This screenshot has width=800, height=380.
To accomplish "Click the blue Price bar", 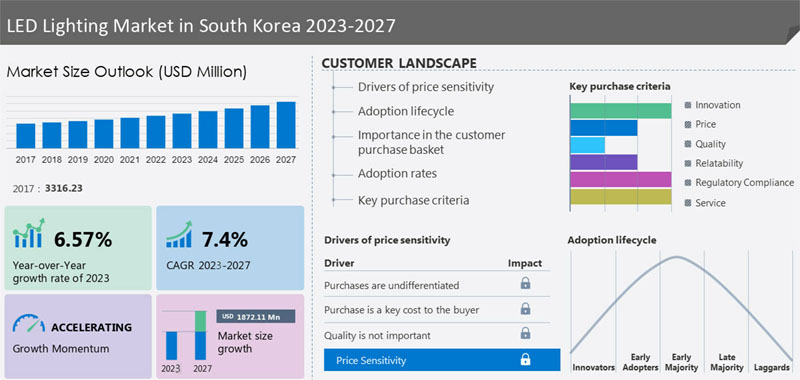I will pyautogui.click(x=604, y=128).
